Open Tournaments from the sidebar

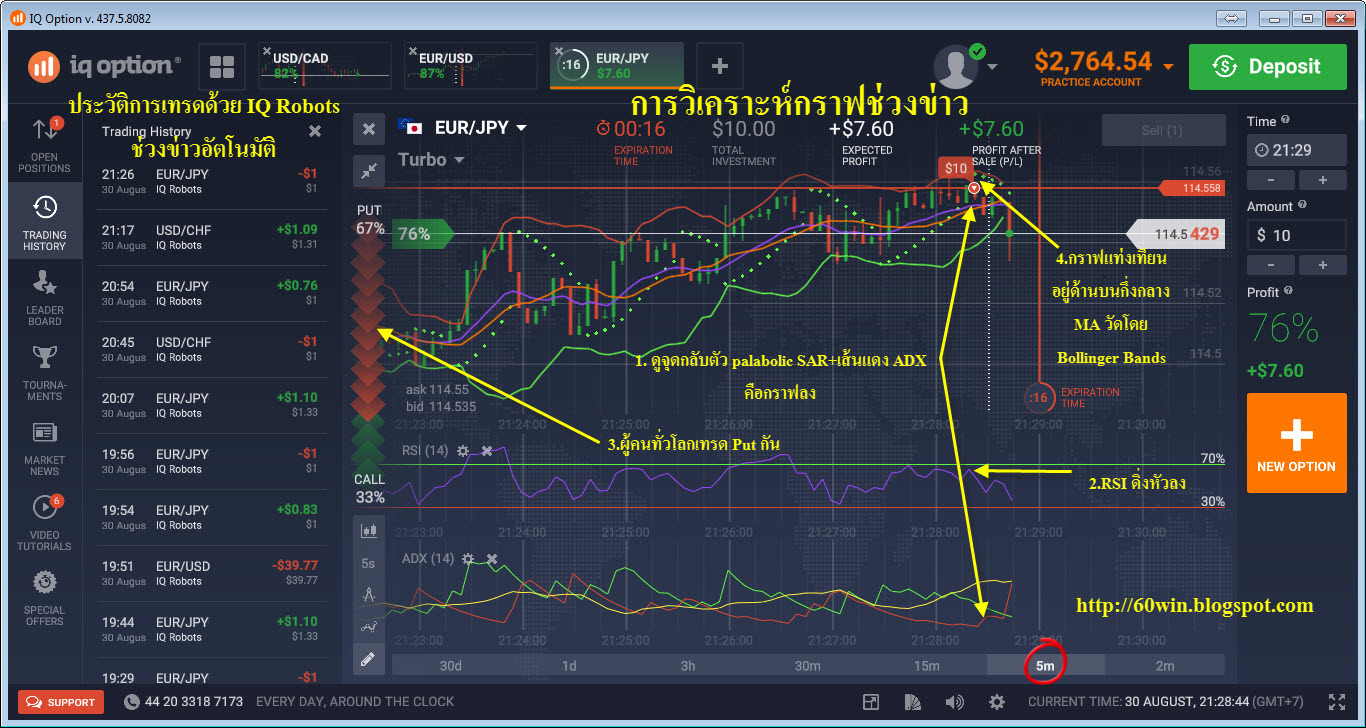(44, 372)
